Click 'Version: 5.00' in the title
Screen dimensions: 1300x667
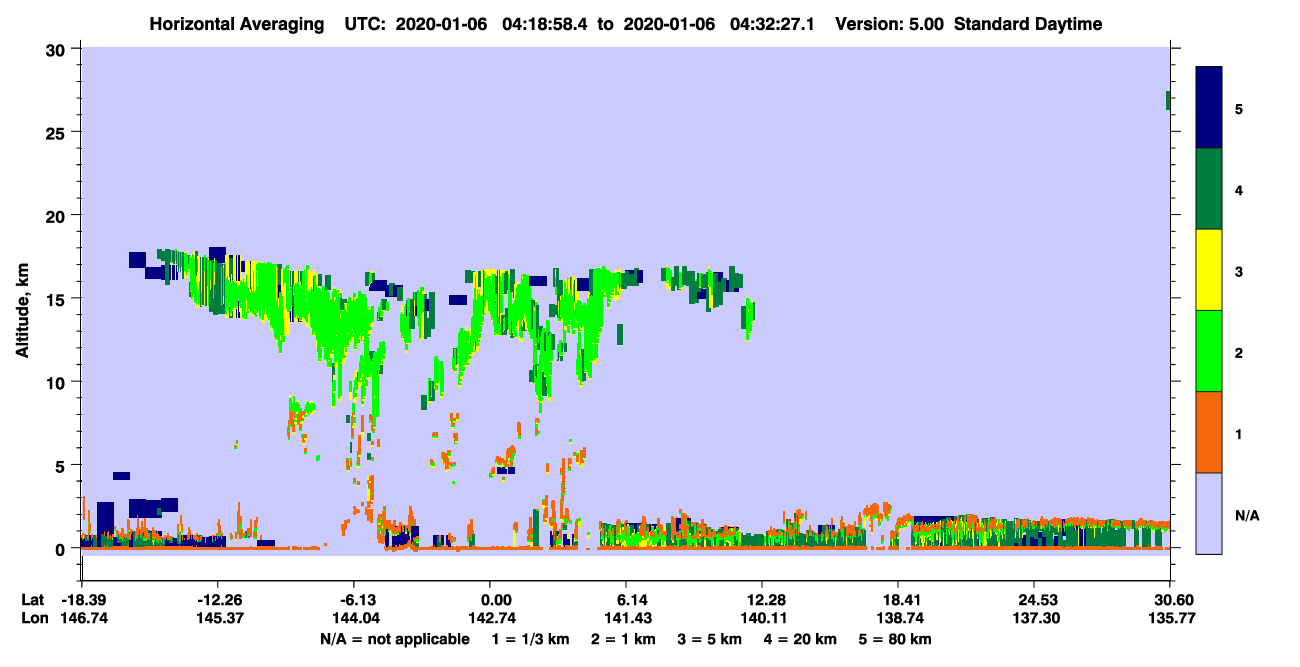pos(888,24)
